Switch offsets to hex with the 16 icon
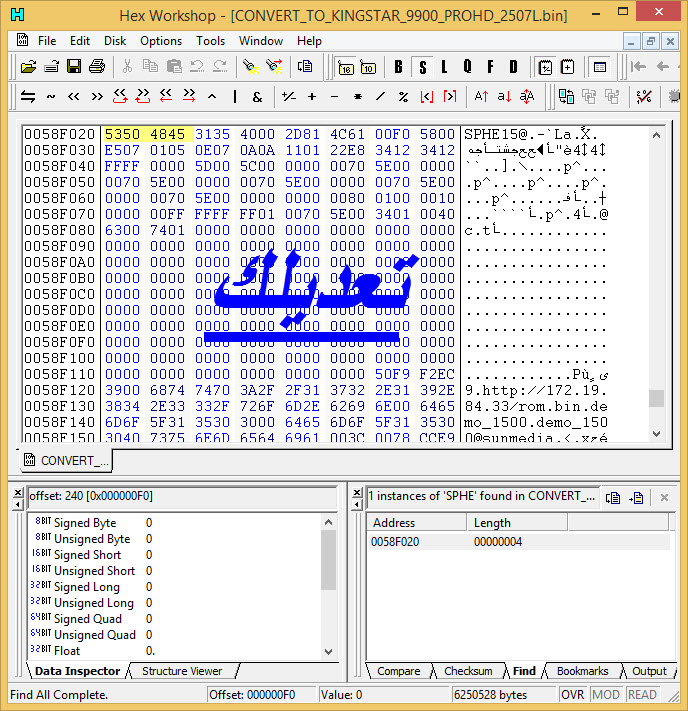This screenshot has width=688, height=711. pos(346,68)
